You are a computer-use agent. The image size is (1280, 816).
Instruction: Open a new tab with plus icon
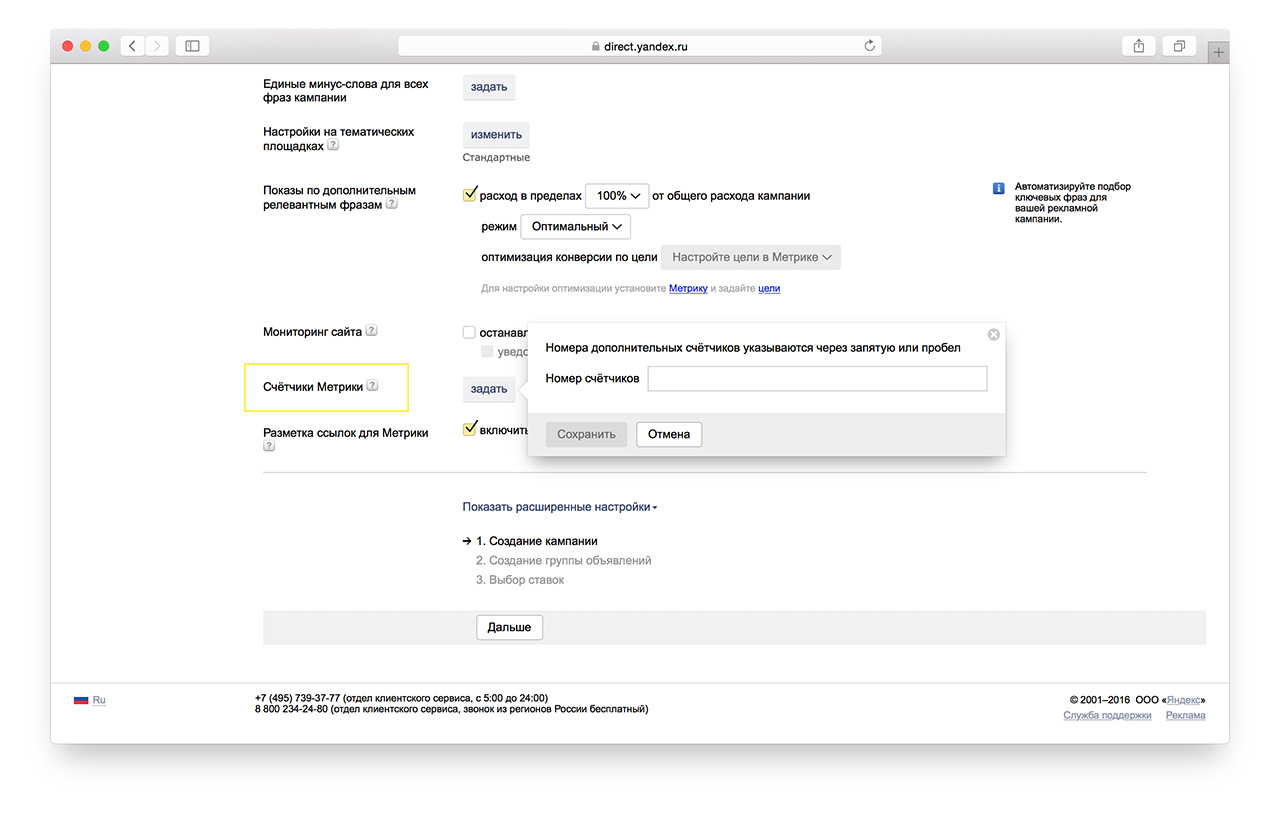tap(1217, 53)
